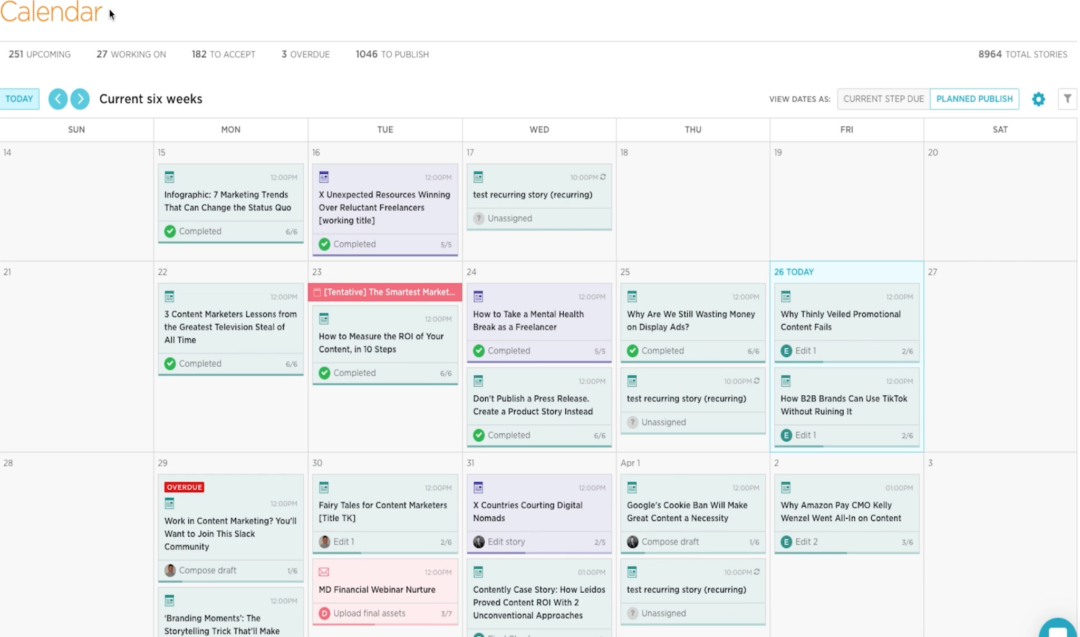Switch view dates to Current Step Due
Screen dimensions: 1080x637
882,98
